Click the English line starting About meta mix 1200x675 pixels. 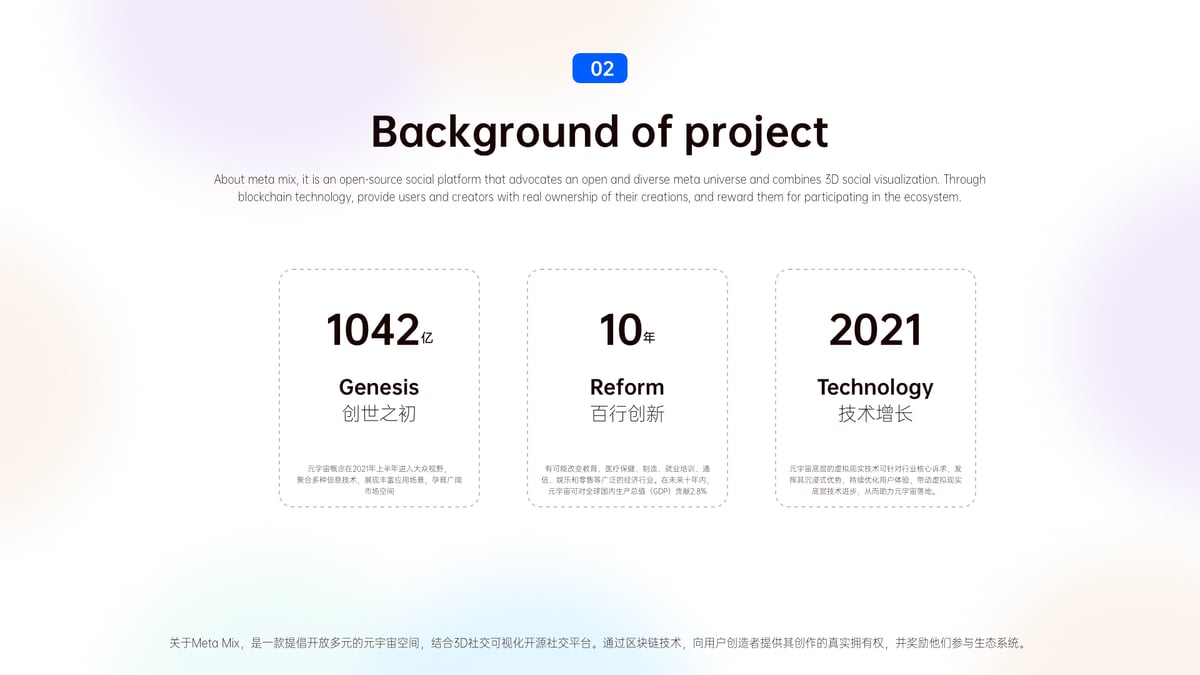[x=600, y=180]
